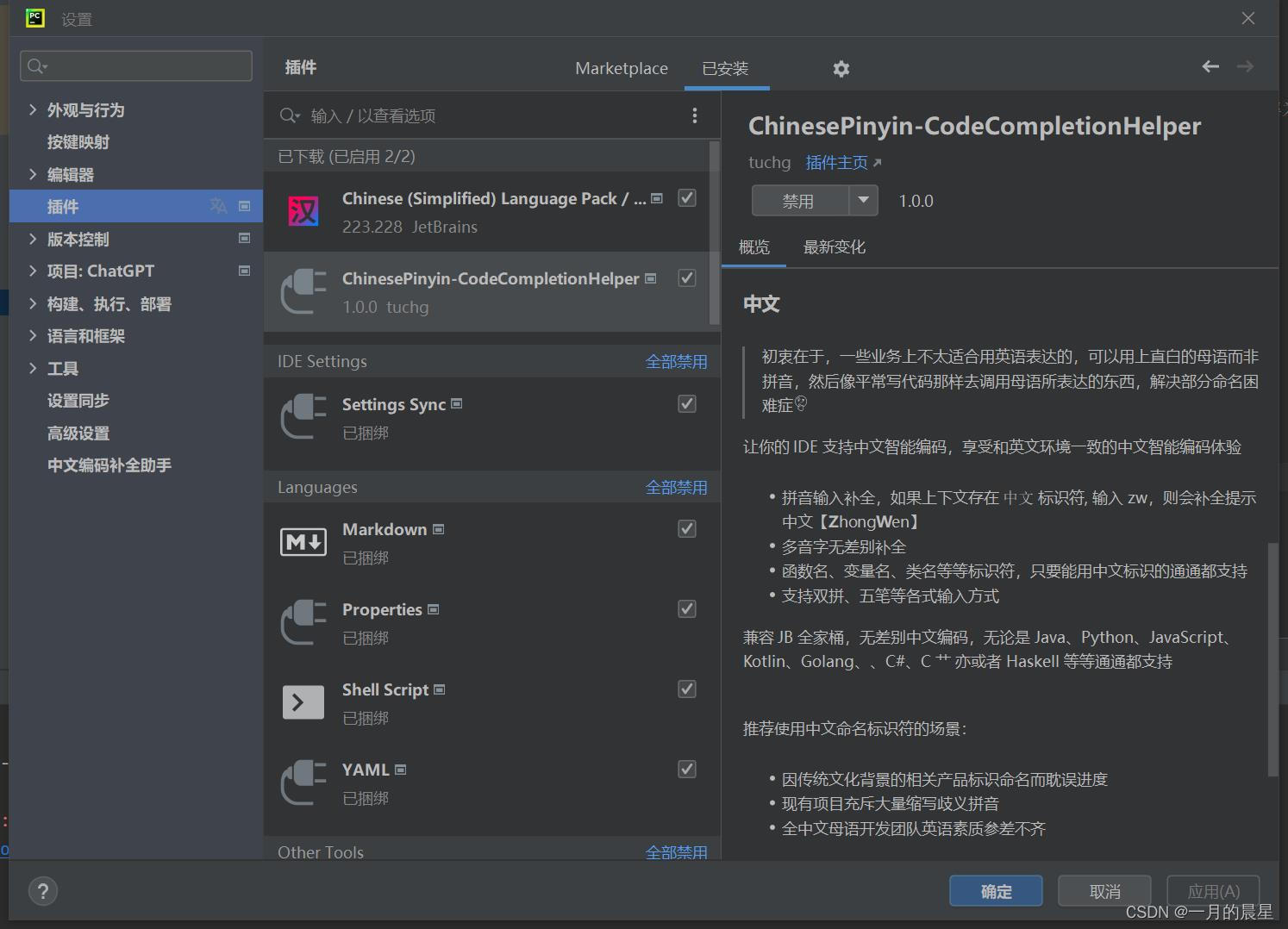Click bundled badge icon next to Settings Sync
1288x929 pixels.
457,403
